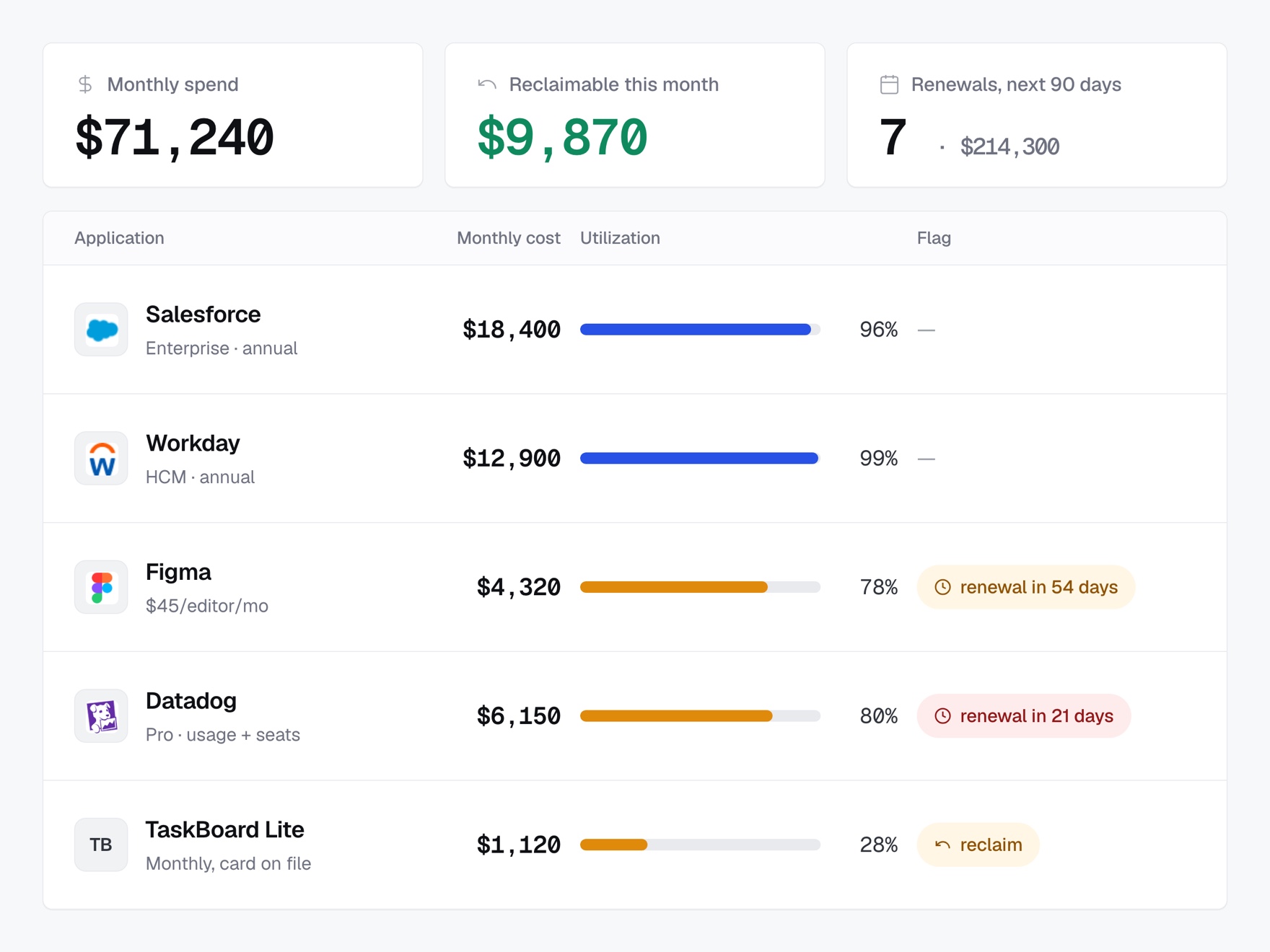Click the Monthly spend card label
Image resolution: width=1270 pixels, height=952 pixels.
[x=172, y=84]
